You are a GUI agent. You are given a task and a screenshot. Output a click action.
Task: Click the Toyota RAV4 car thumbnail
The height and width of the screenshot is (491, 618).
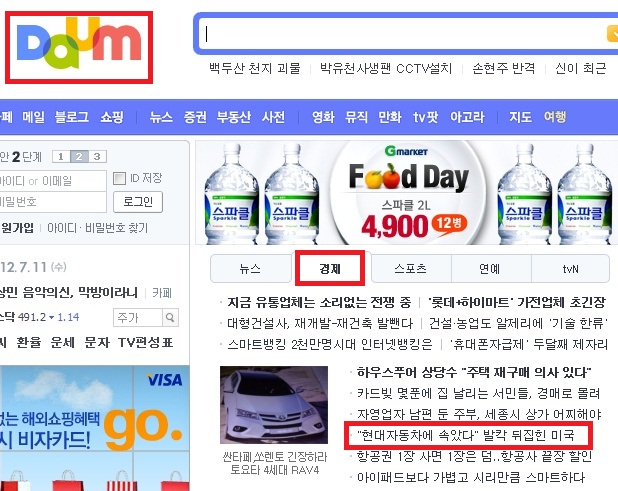point(274,405)
